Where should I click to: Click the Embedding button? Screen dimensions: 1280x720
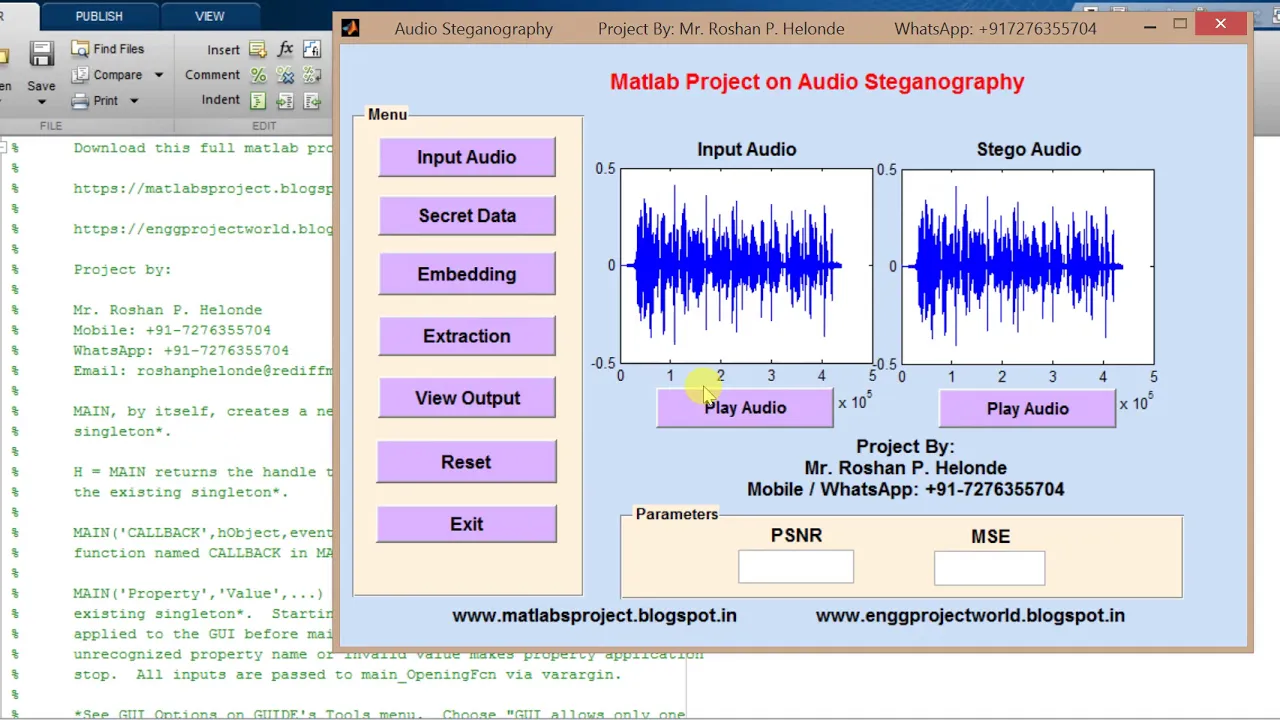tap(467, 274)
